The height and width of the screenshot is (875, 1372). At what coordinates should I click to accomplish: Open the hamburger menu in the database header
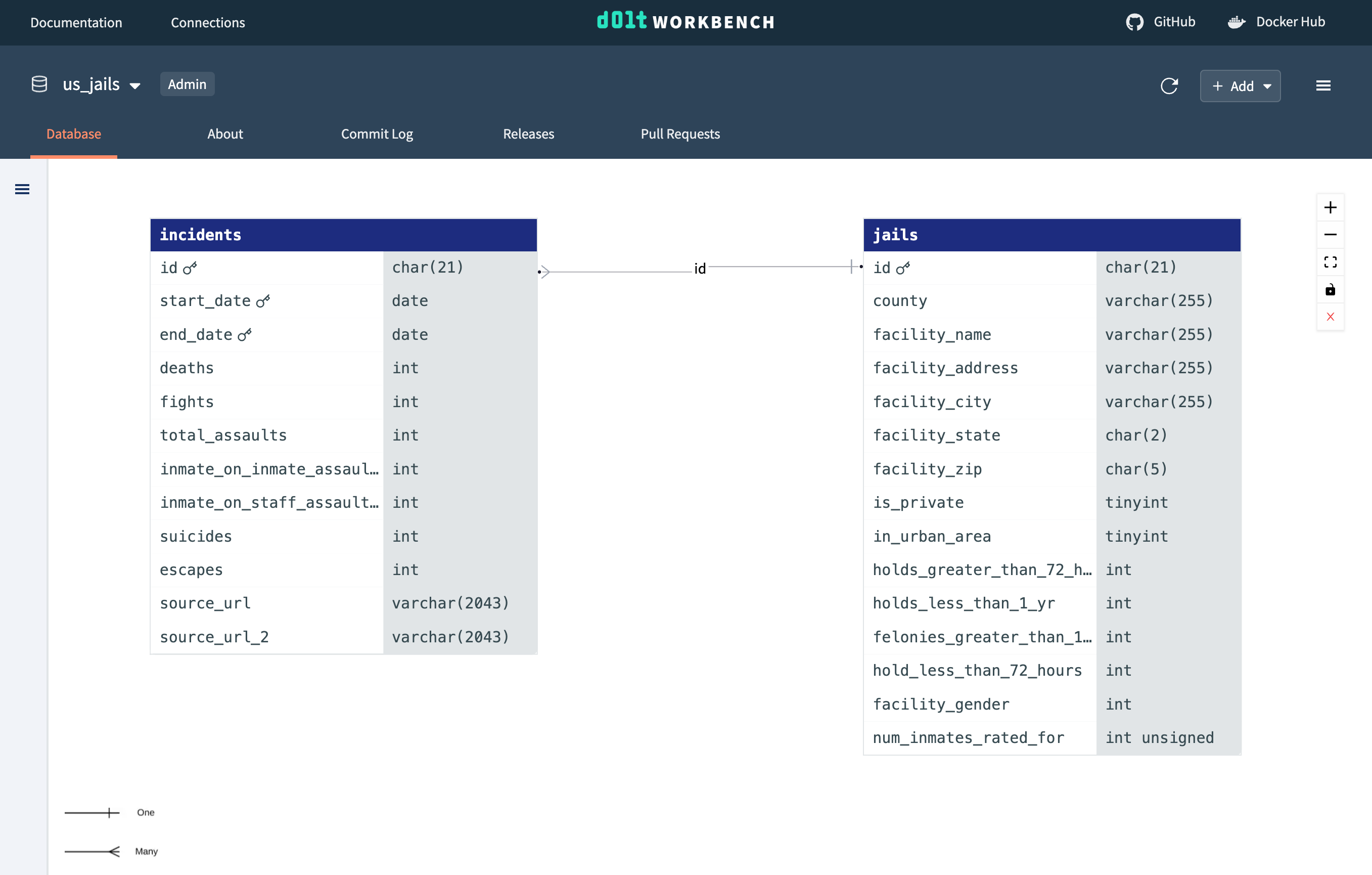tap(1323, 86)
